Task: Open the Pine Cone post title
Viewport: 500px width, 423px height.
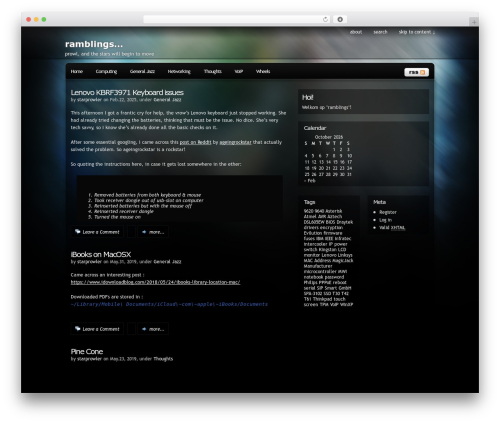Action: [87, 351]
